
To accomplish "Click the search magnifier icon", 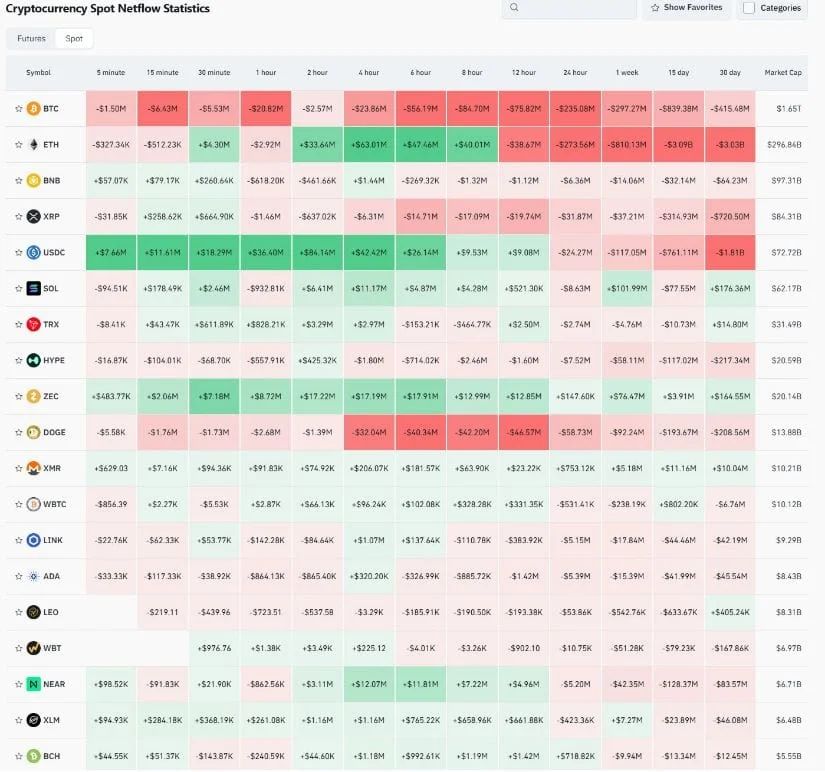I will (514, 7).
